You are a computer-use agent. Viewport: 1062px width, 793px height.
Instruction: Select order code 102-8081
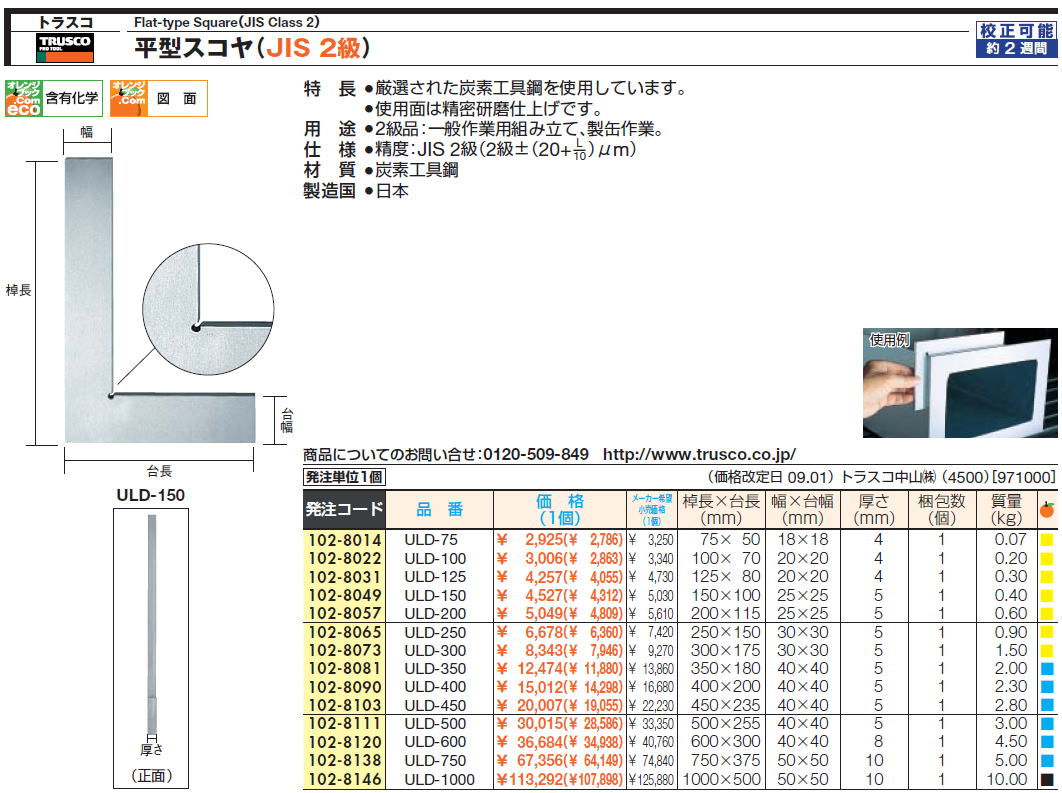click(x=345, y=669)
